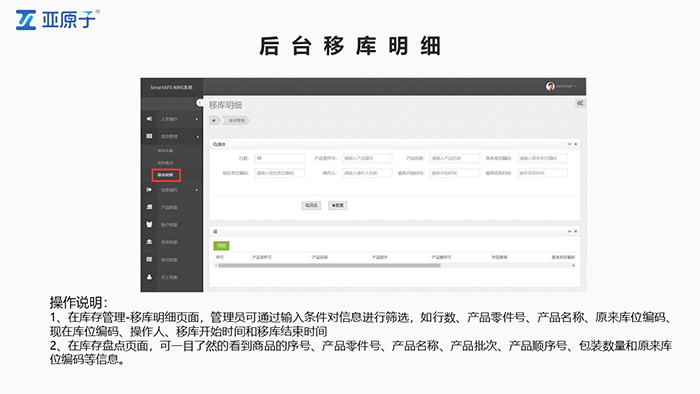Screen dimensions: 700x394
Task: Click the 库存管理 breadcrumb link
Action: pyautogui.click(x=236, y=120)
